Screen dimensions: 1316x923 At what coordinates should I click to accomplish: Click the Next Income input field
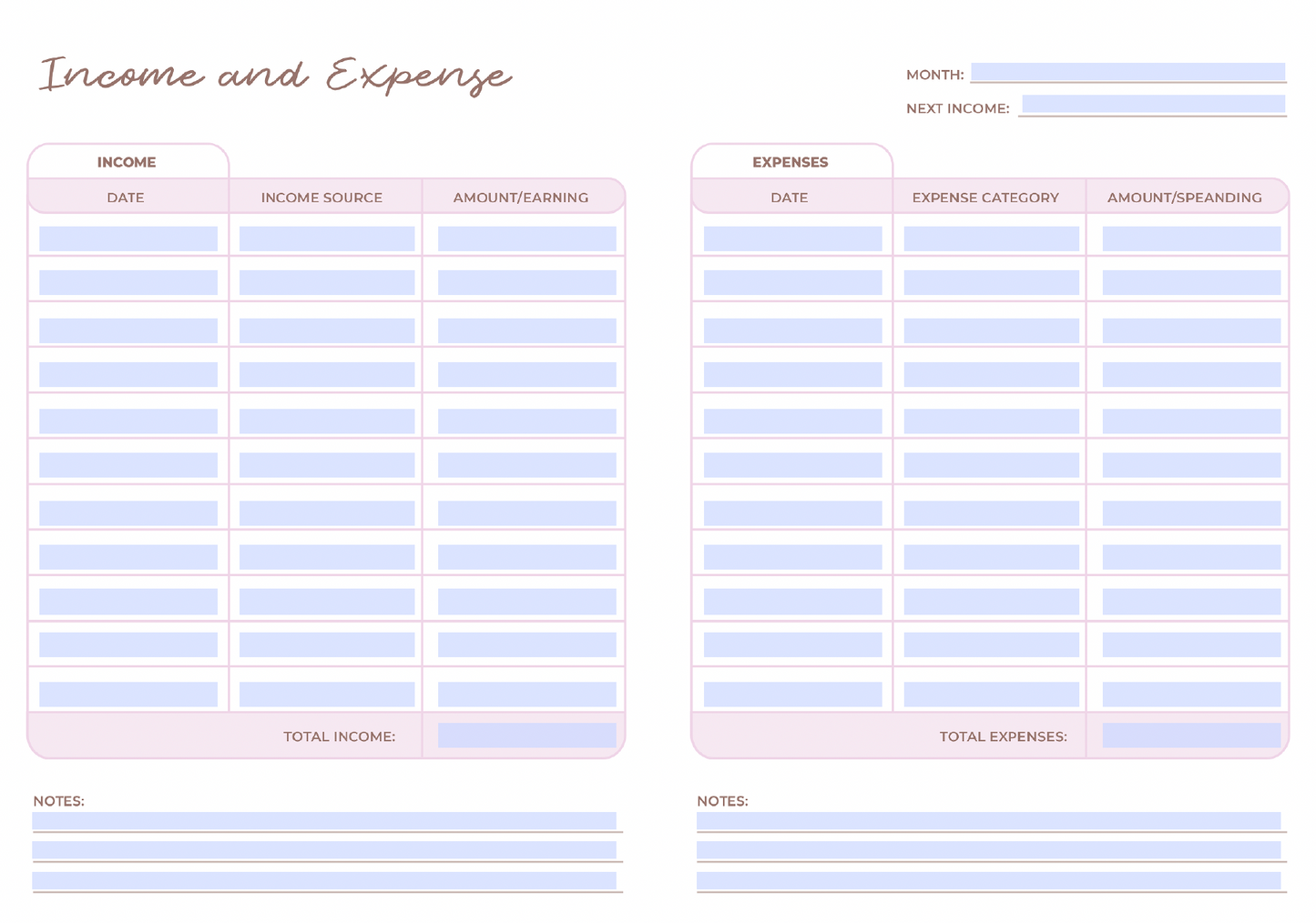[1153, 104]
